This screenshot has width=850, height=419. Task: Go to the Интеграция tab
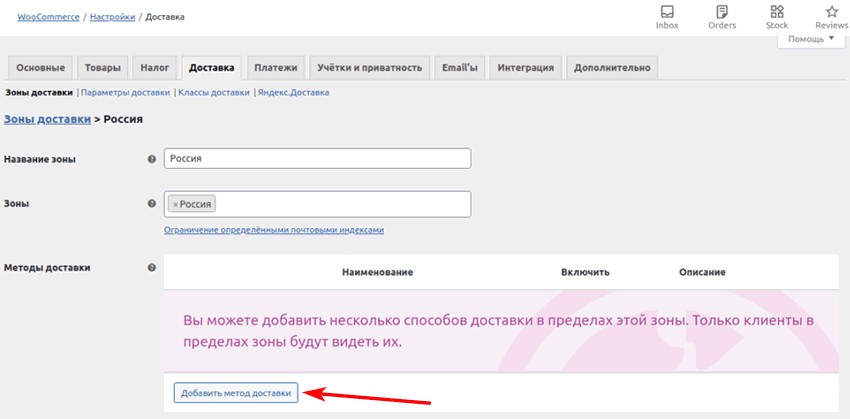(525, 68)
